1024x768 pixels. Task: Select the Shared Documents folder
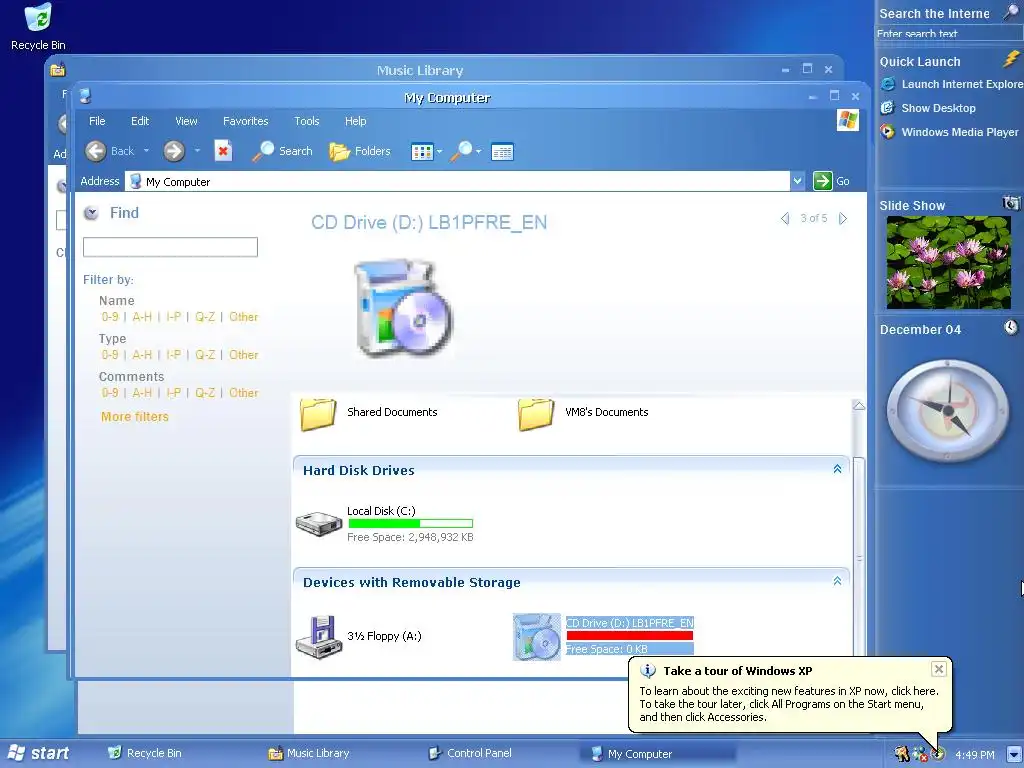(x=369, y=413)
